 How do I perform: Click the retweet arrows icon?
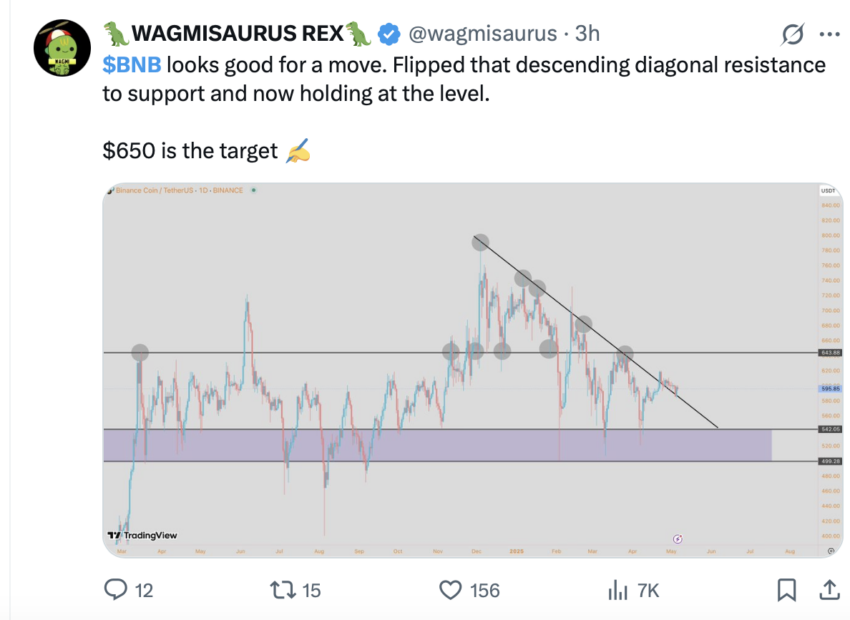click(x=282, y=590)
